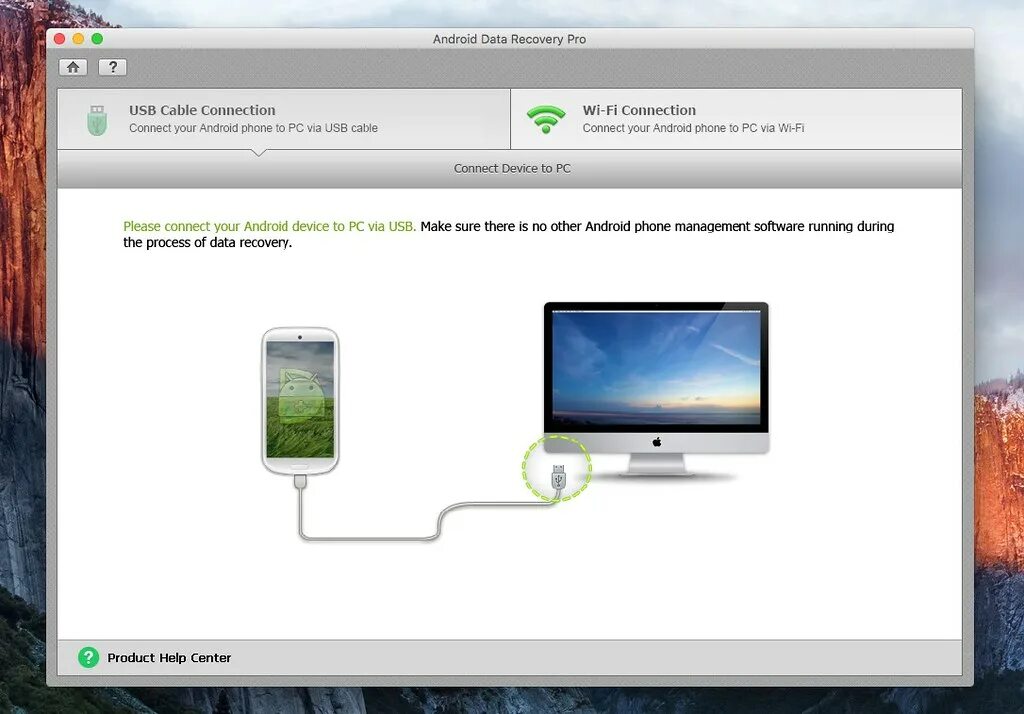Click the Android phone illustration

[300, 401]
